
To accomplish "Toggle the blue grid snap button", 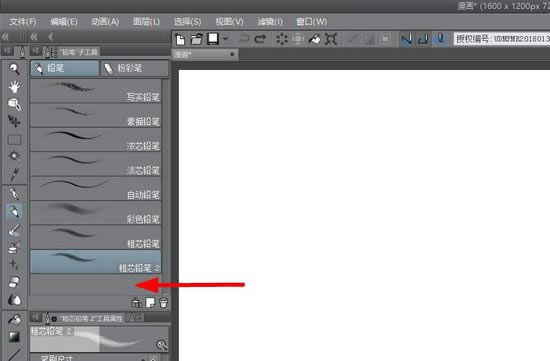I will tap(440, 39).
